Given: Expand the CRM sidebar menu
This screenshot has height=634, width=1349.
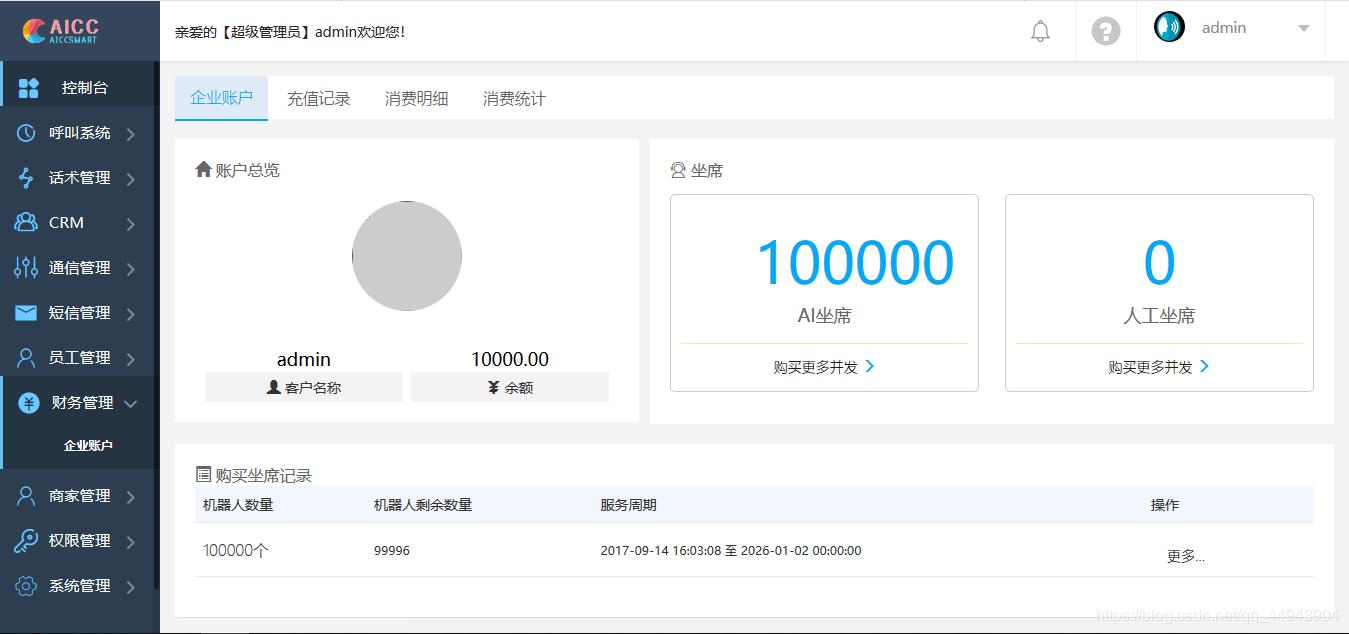Looking at the screenshot, I should [130, 224].
